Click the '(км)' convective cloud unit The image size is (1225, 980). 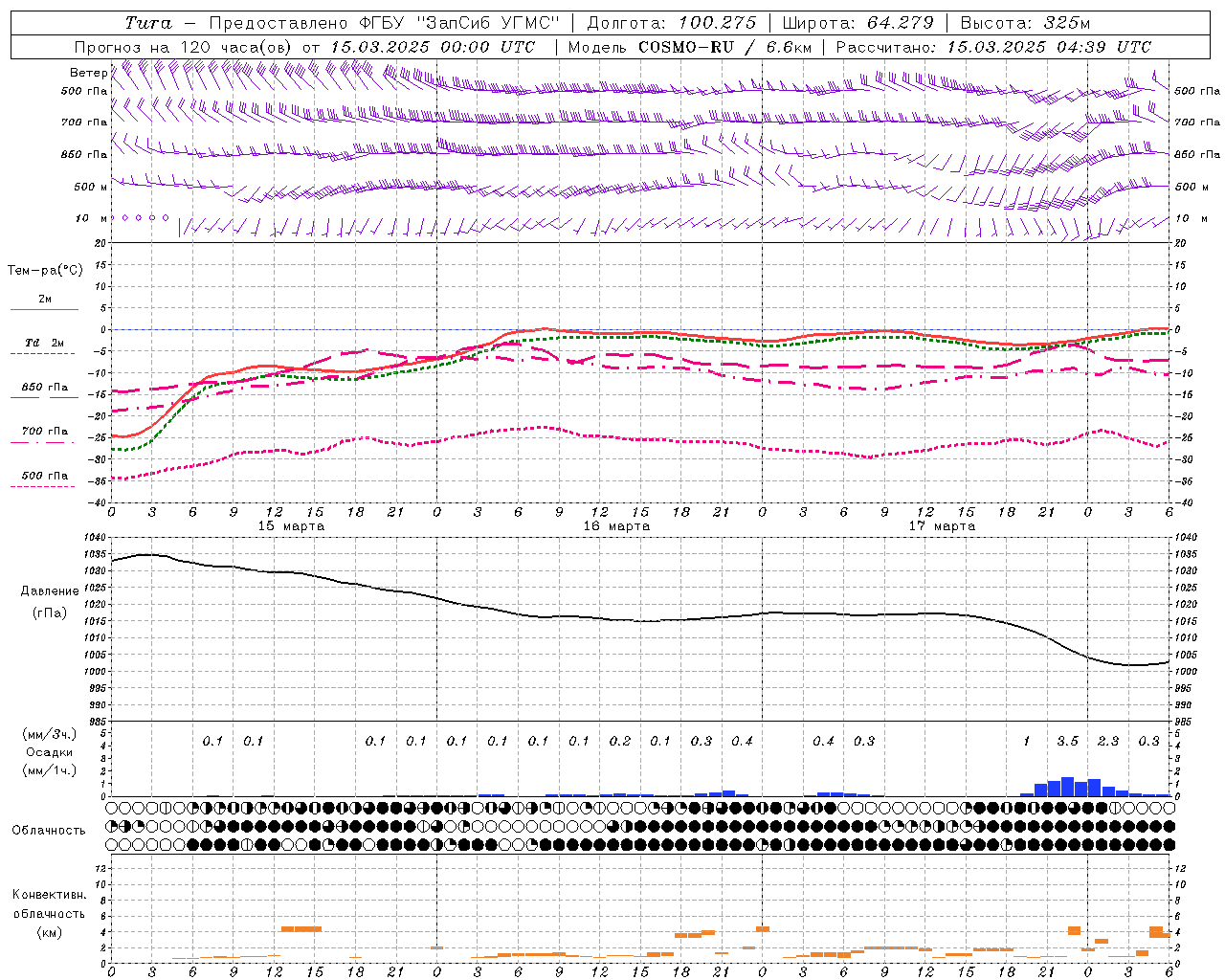(x=50, y=932)
